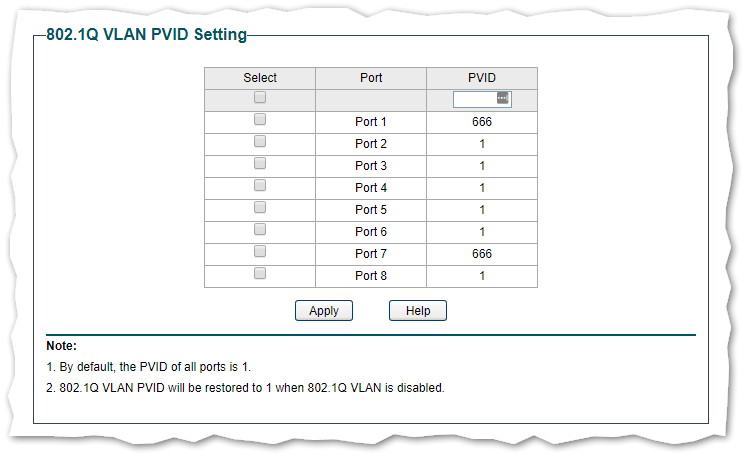Click Port 7 PVID value 666
Screen dimensions: 745x456
click(x=482, y=254)
